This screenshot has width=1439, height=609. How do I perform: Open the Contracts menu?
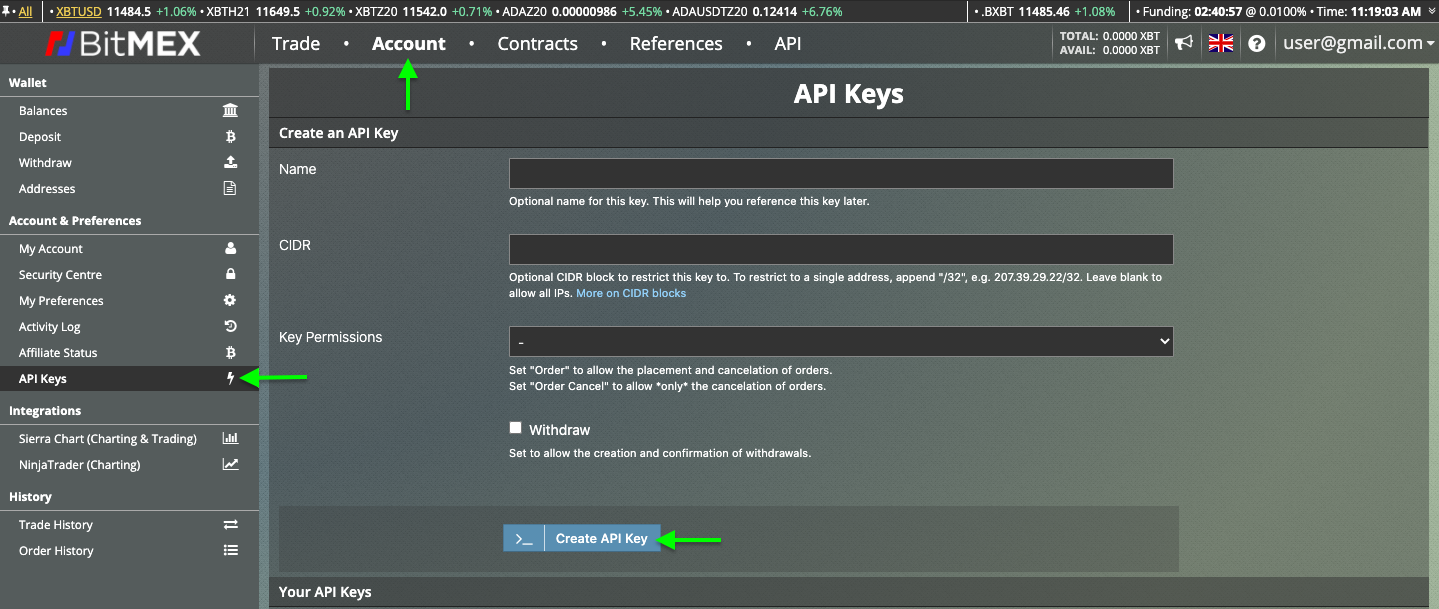pyautogui.click(x=537, y=44)
